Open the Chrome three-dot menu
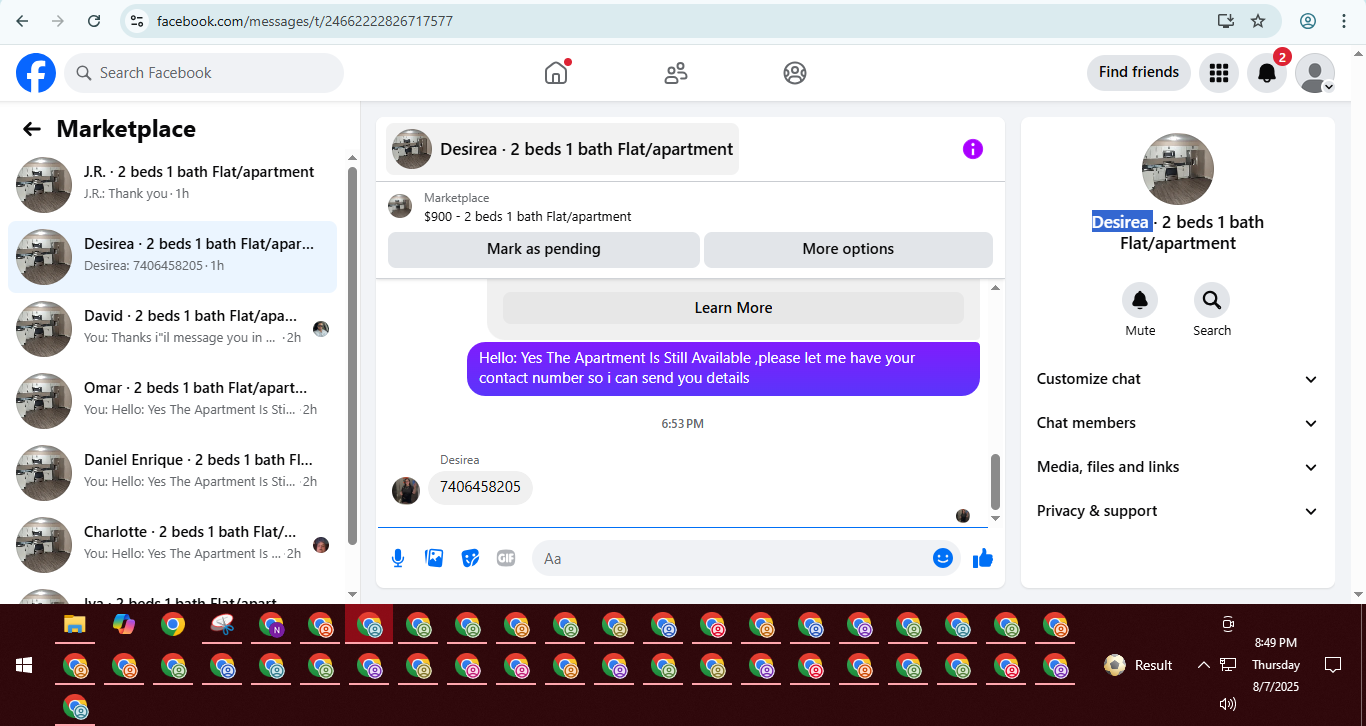The image size is (1366, 726). point(1342,21)
